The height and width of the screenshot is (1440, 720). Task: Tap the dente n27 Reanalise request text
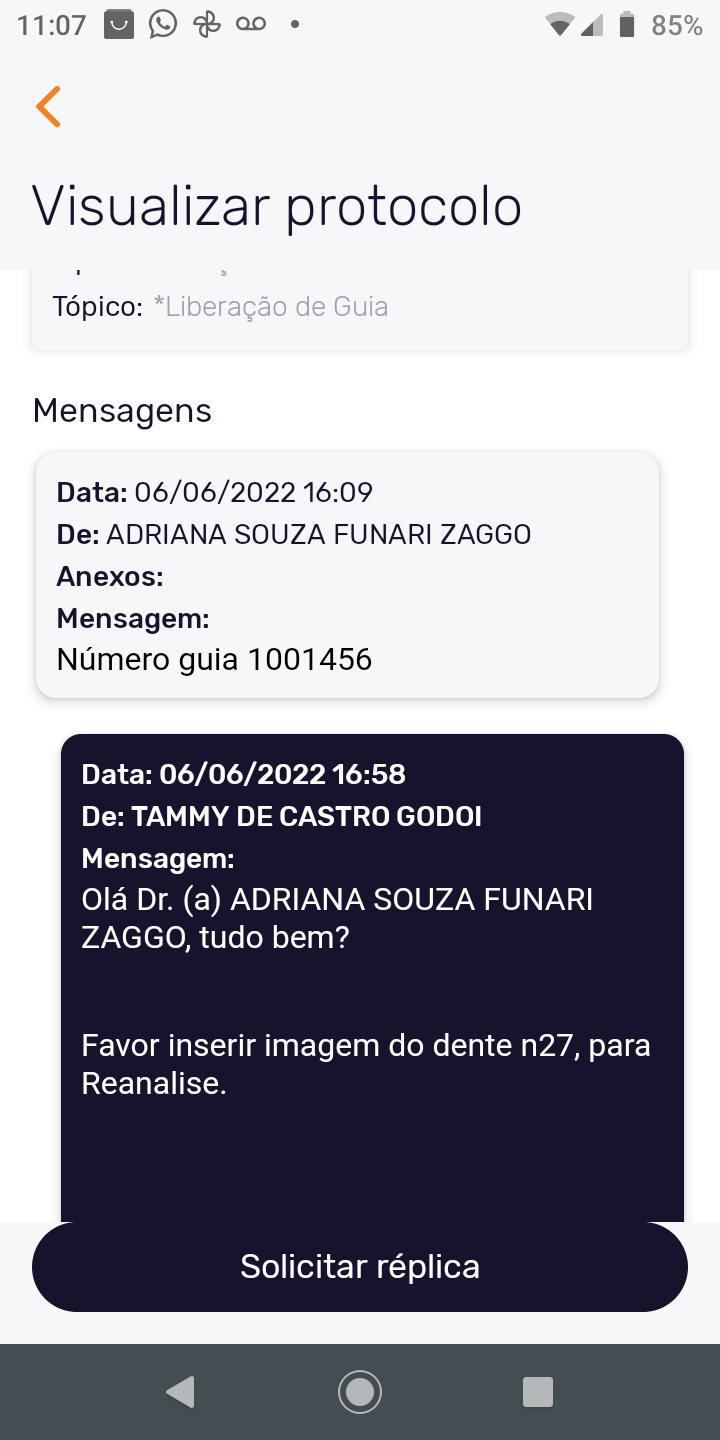365,1064
